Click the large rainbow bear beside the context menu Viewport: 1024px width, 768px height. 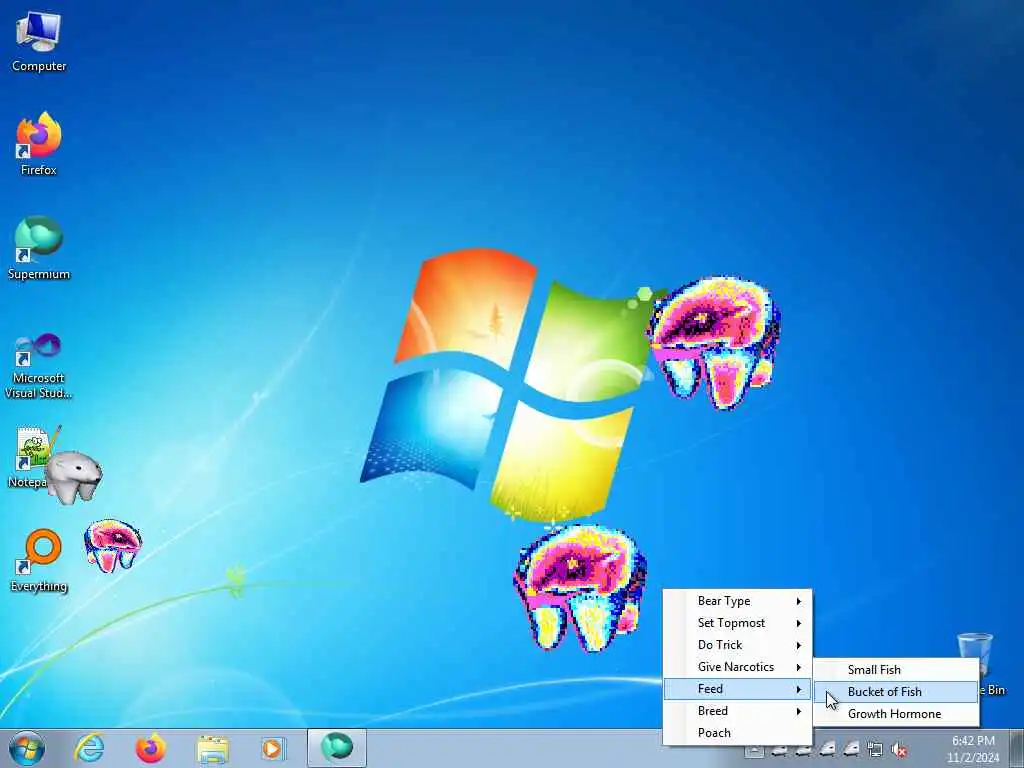coord(580,587)
